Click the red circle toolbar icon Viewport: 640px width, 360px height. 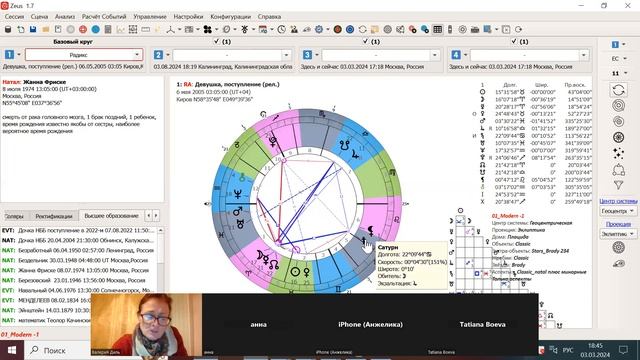83,29
